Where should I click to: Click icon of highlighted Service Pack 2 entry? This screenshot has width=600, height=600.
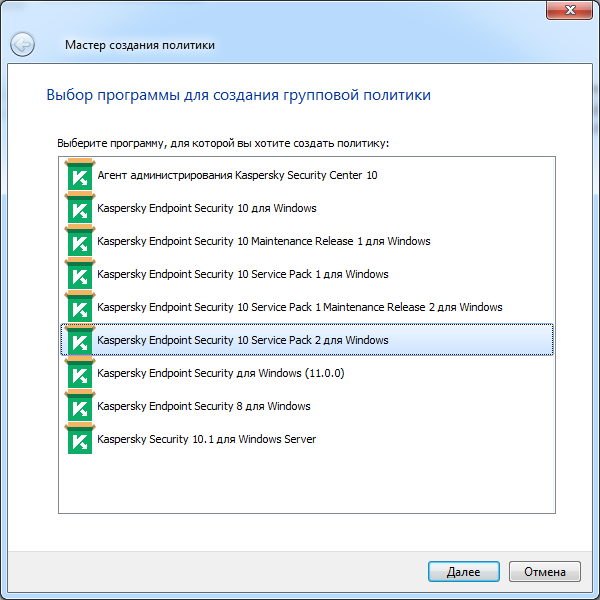click(x=80, y=339)
